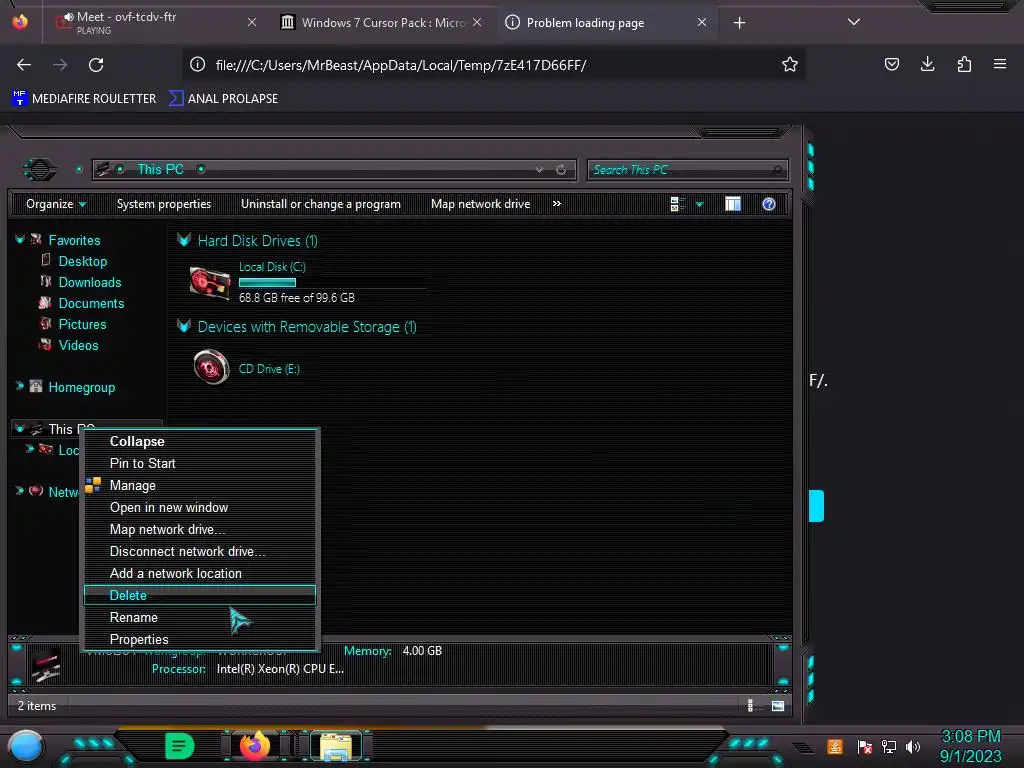Click Map network drive toolbar button
The height and width of the screenshot is (768, 1024).
click(481, 204)
